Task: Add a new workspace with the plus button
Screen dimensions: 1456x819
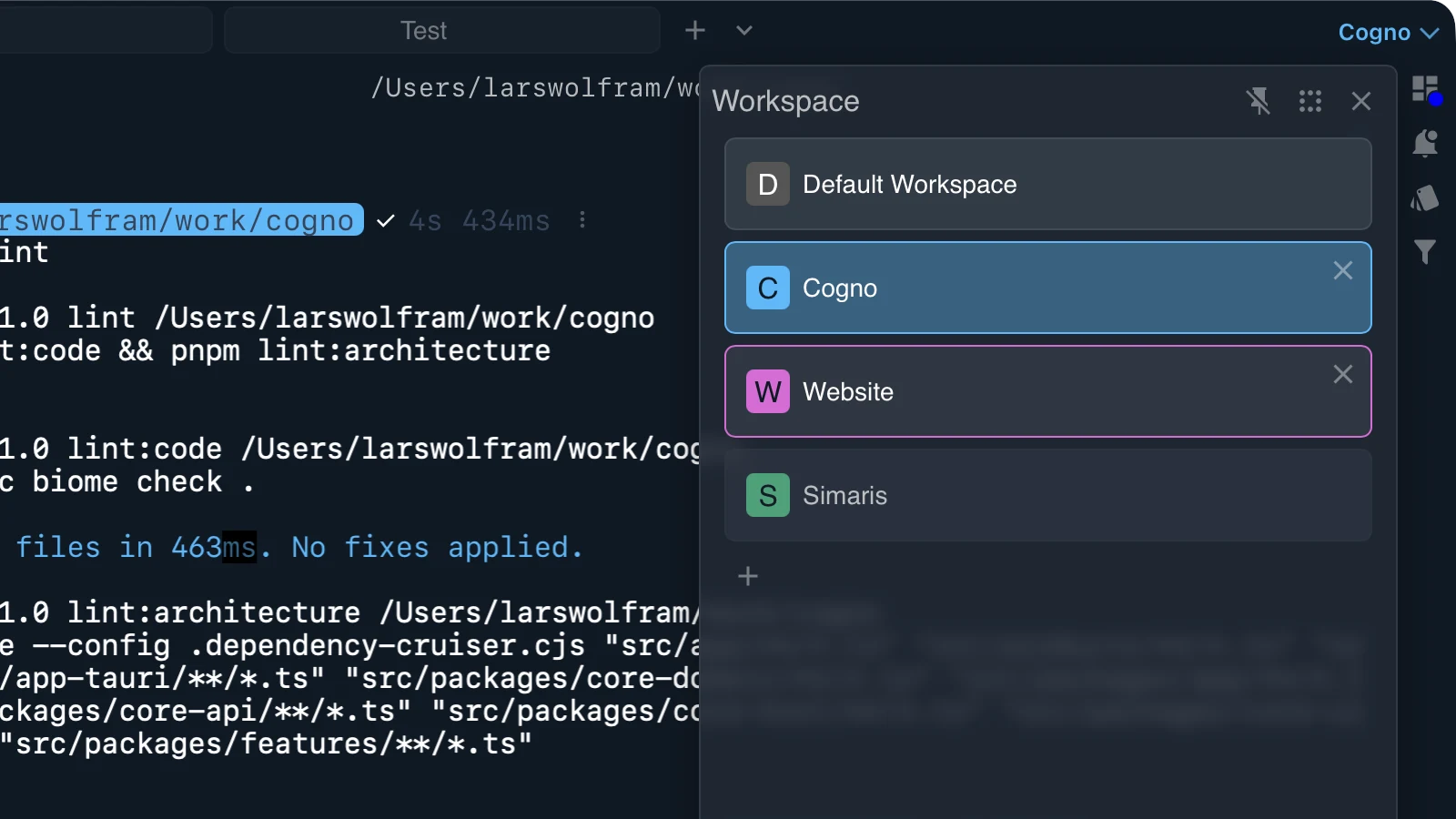Action: (x=747, y=575)
